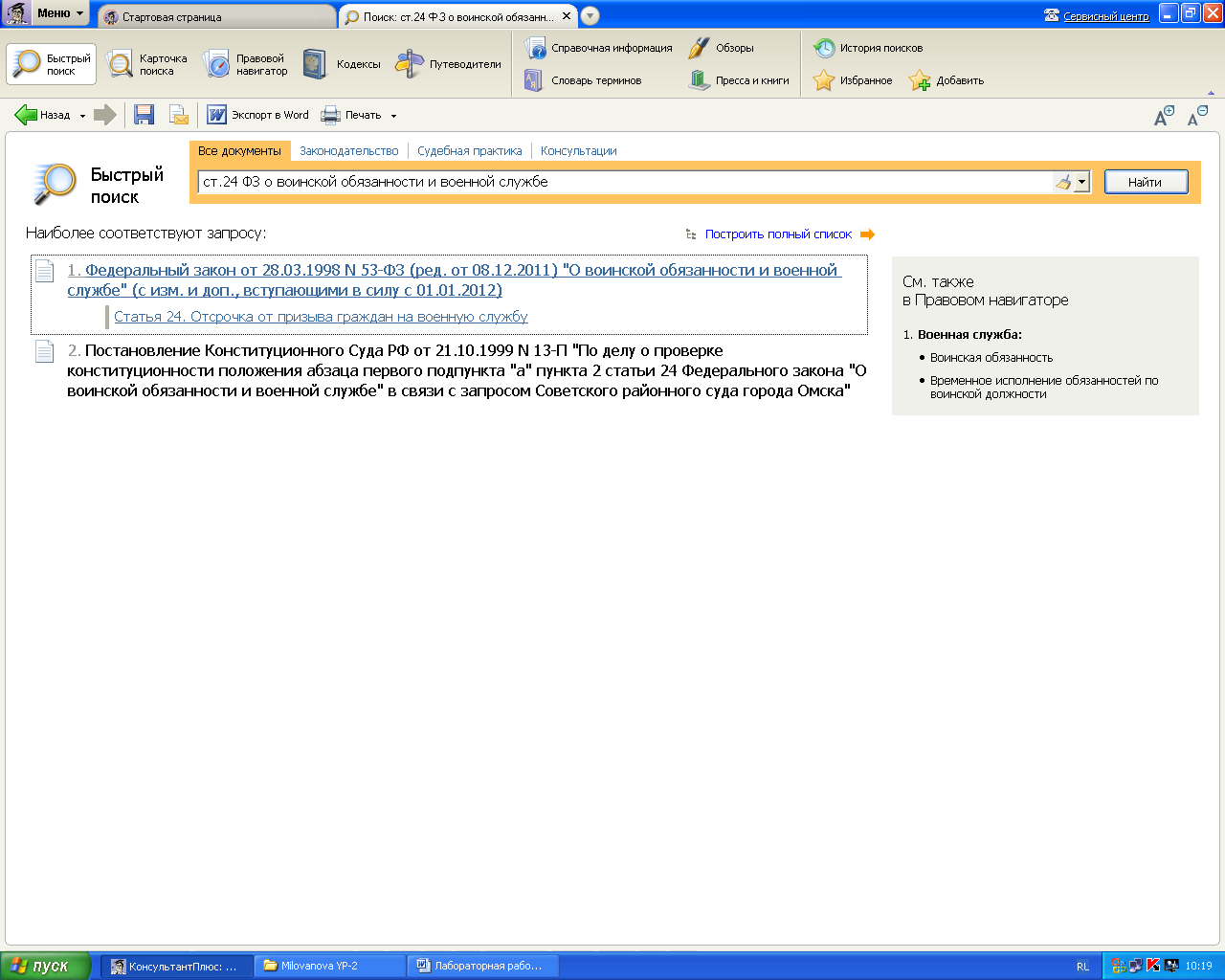Decrease font size with A- icon

tap(1197, 116)
